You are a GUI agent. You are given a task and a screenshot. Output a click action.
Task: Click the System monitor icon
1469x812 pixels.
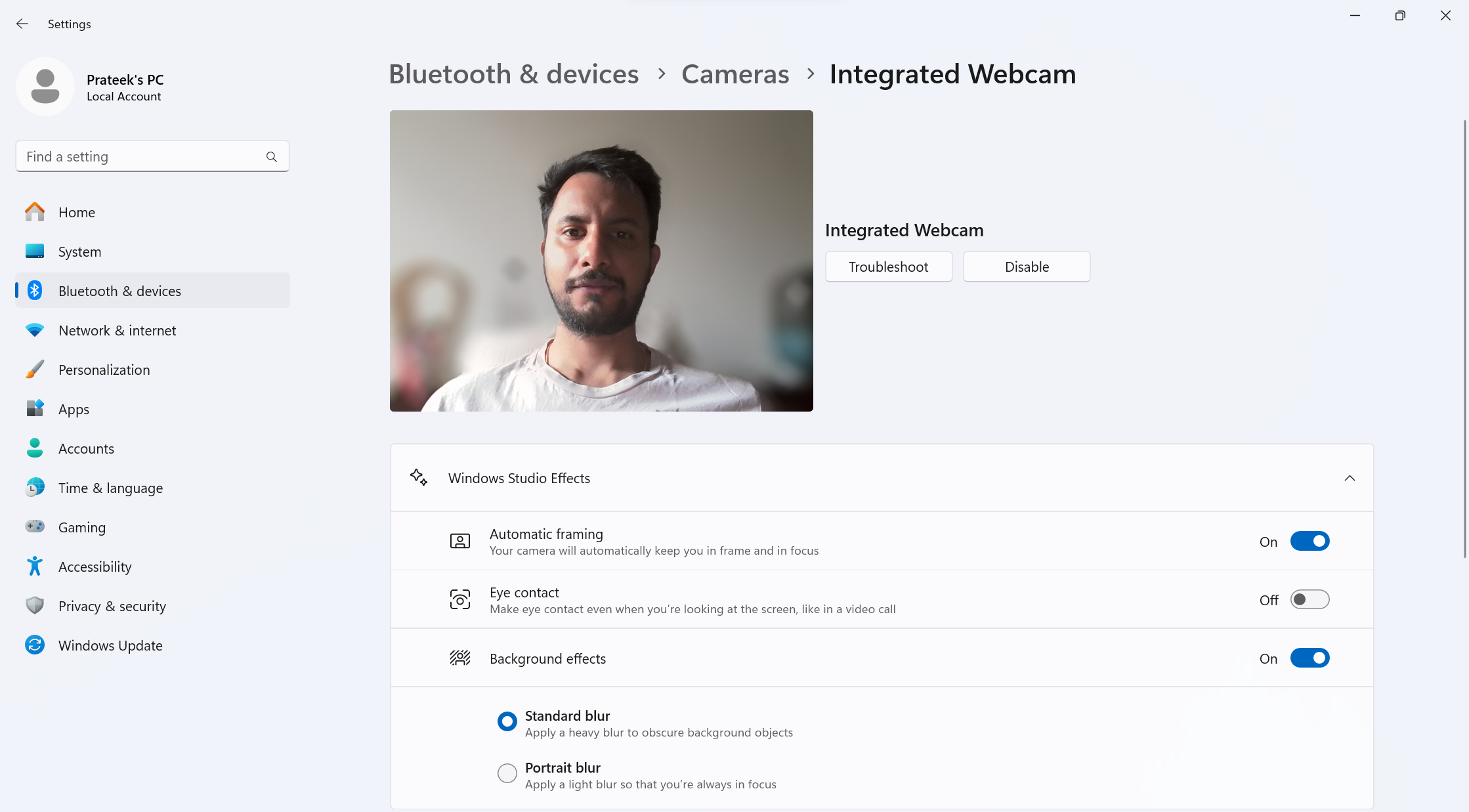[x=35, y=251]
